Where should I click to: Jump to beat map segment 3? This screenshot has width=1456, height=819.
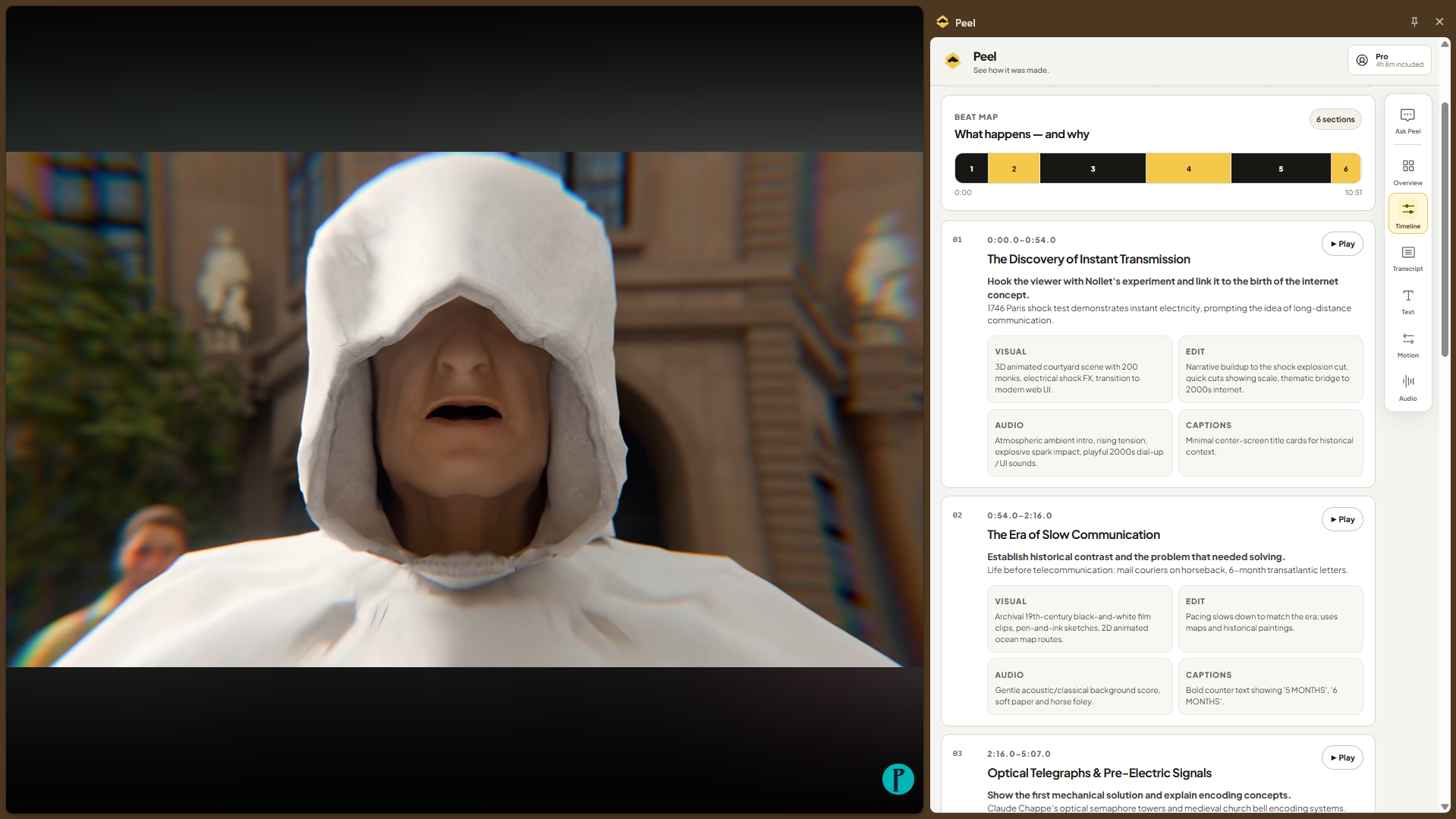[1093, 169]
